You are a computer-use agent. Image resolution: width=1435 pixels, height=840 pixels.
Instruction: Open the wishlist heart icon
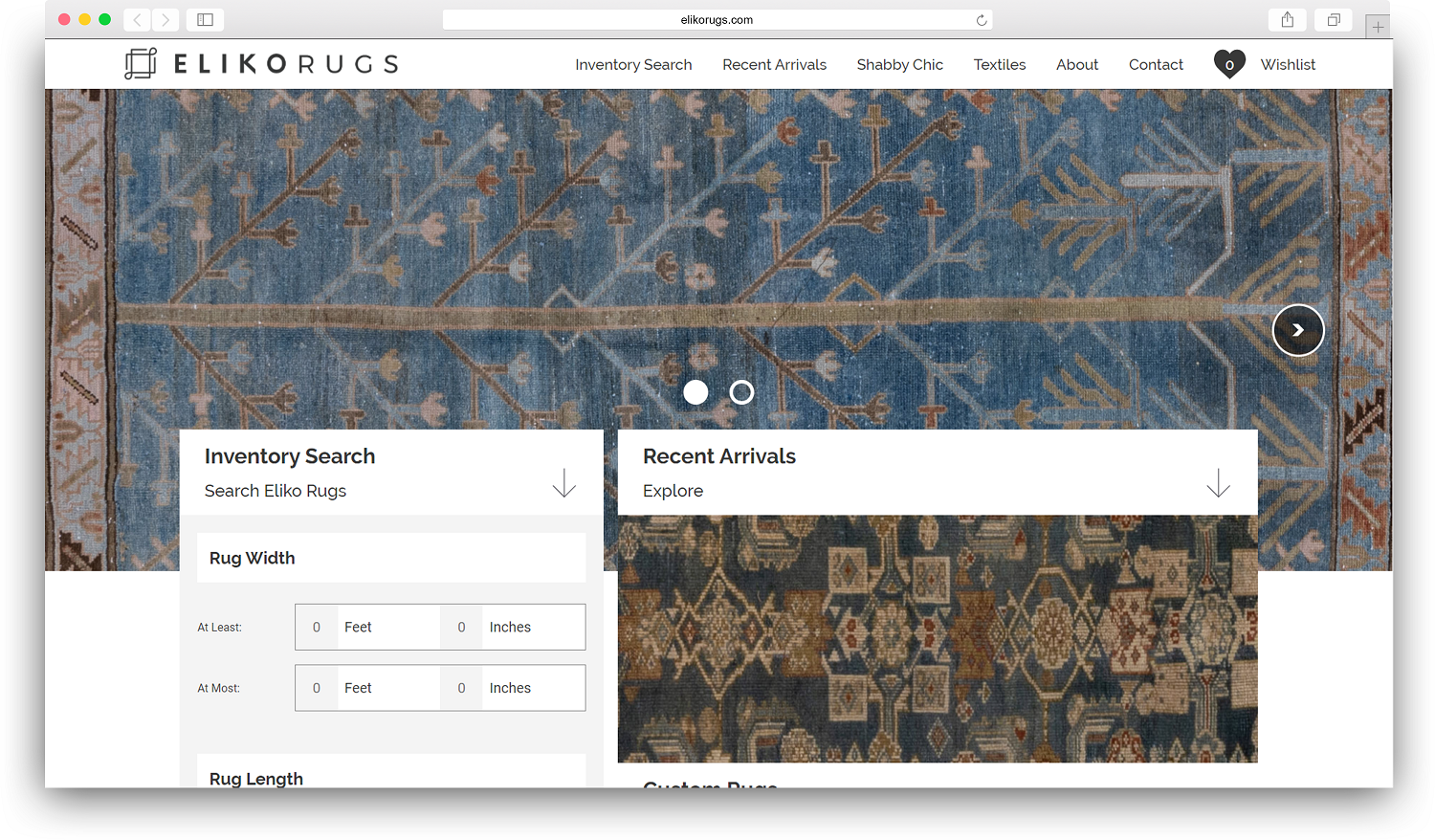click(x=1229, y=64)
